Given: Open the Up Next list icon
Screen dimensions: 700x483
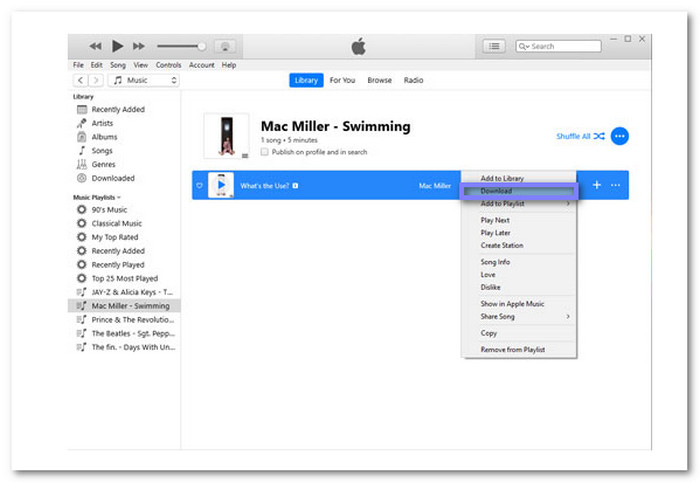Looking at the screenshot, I should [x=494, y=46].
